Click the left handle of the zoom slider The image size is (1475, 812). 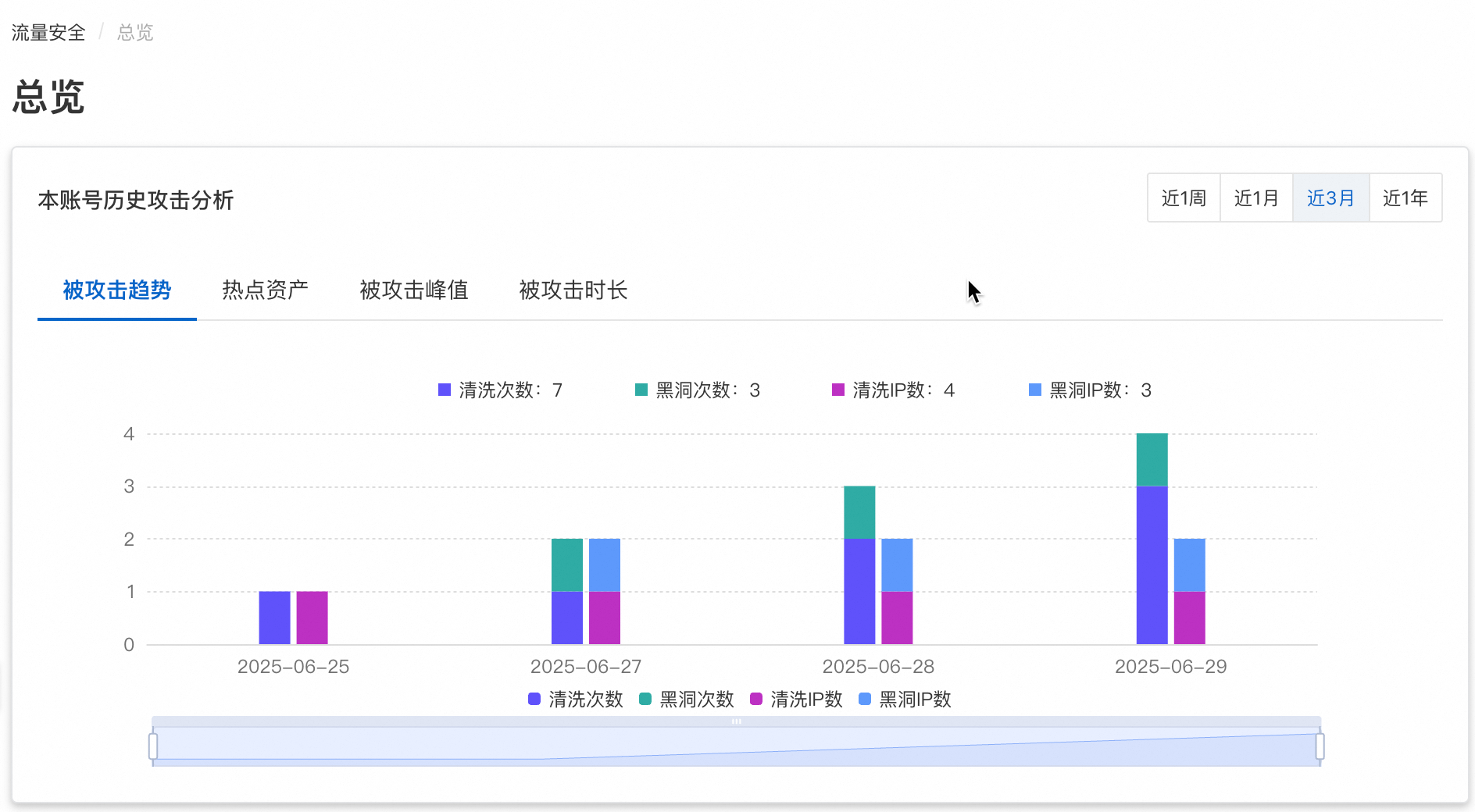[153, 746]
